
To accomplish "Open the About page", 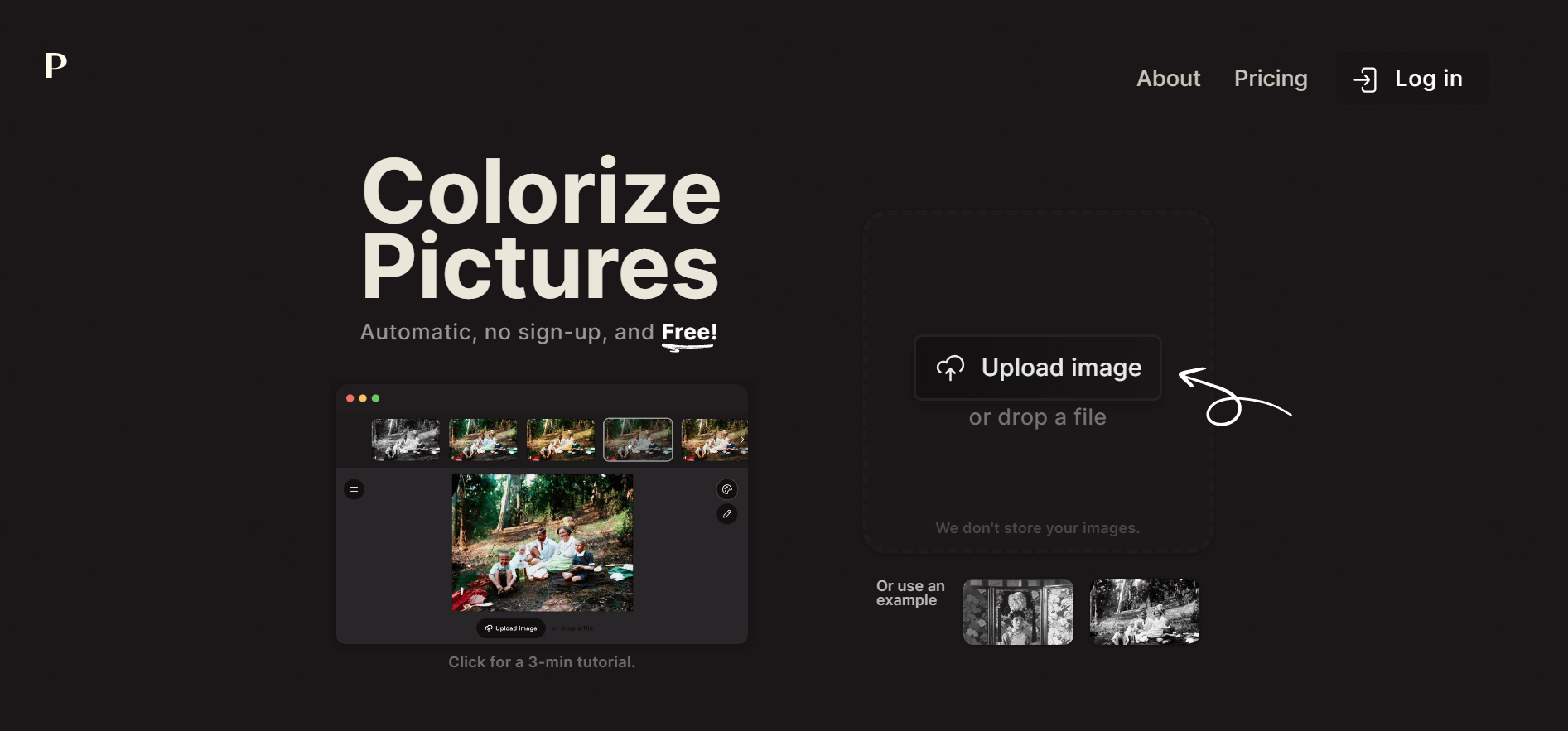I will click(x=1168, y=79).
